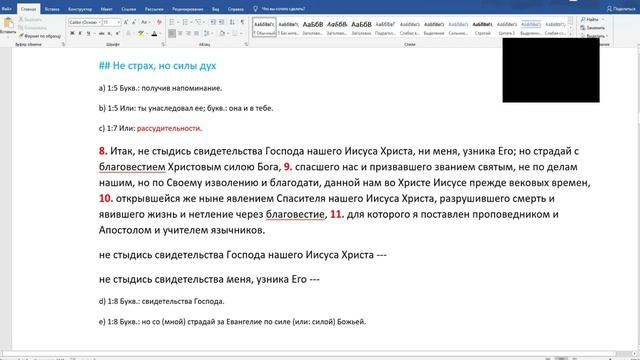Click the lightbulb Tell Me icon
The width and height of the screenshot is (640, 360).
point(256,9)
